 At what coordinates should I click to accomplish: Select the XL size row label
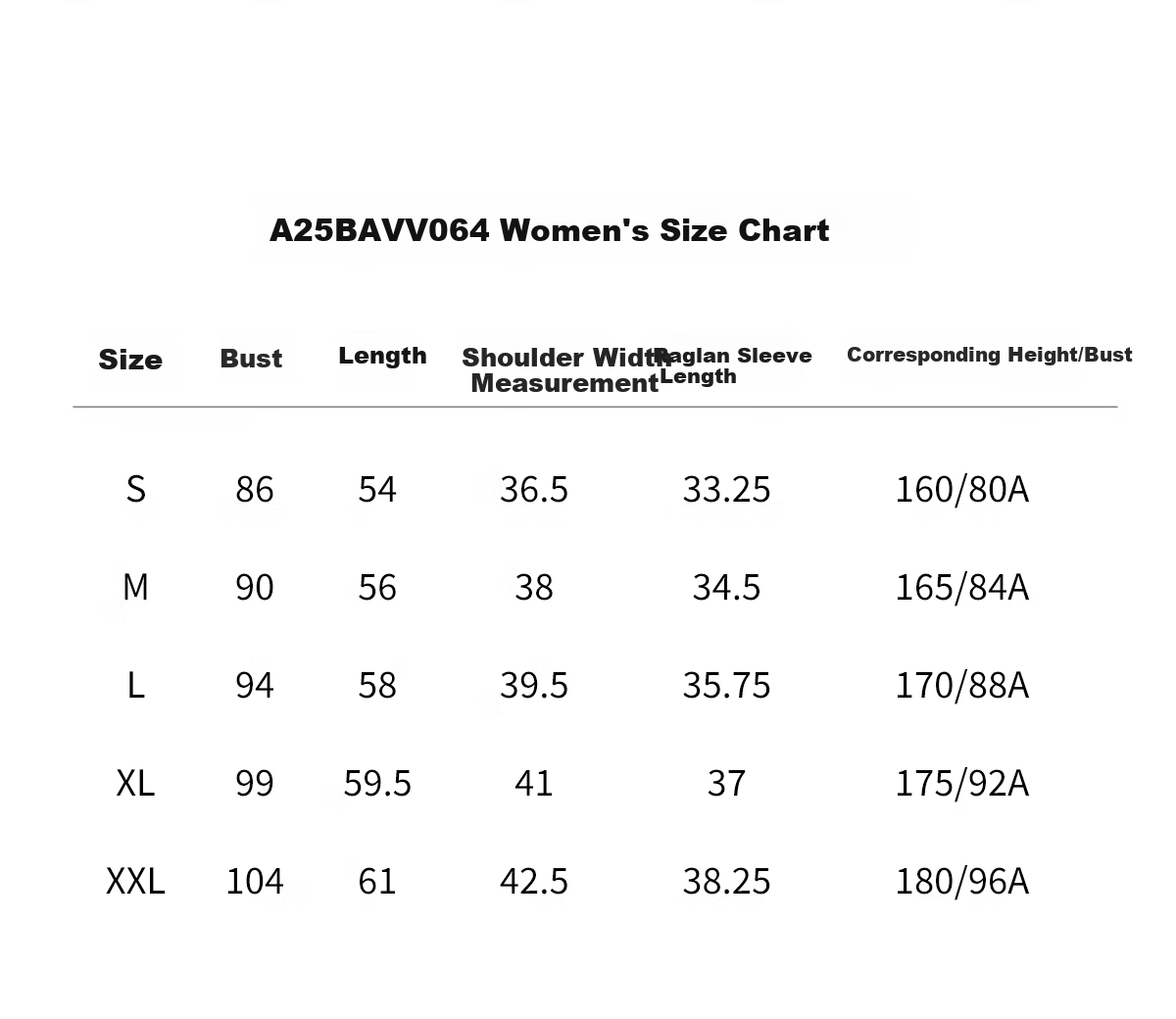tap(135, 783)
